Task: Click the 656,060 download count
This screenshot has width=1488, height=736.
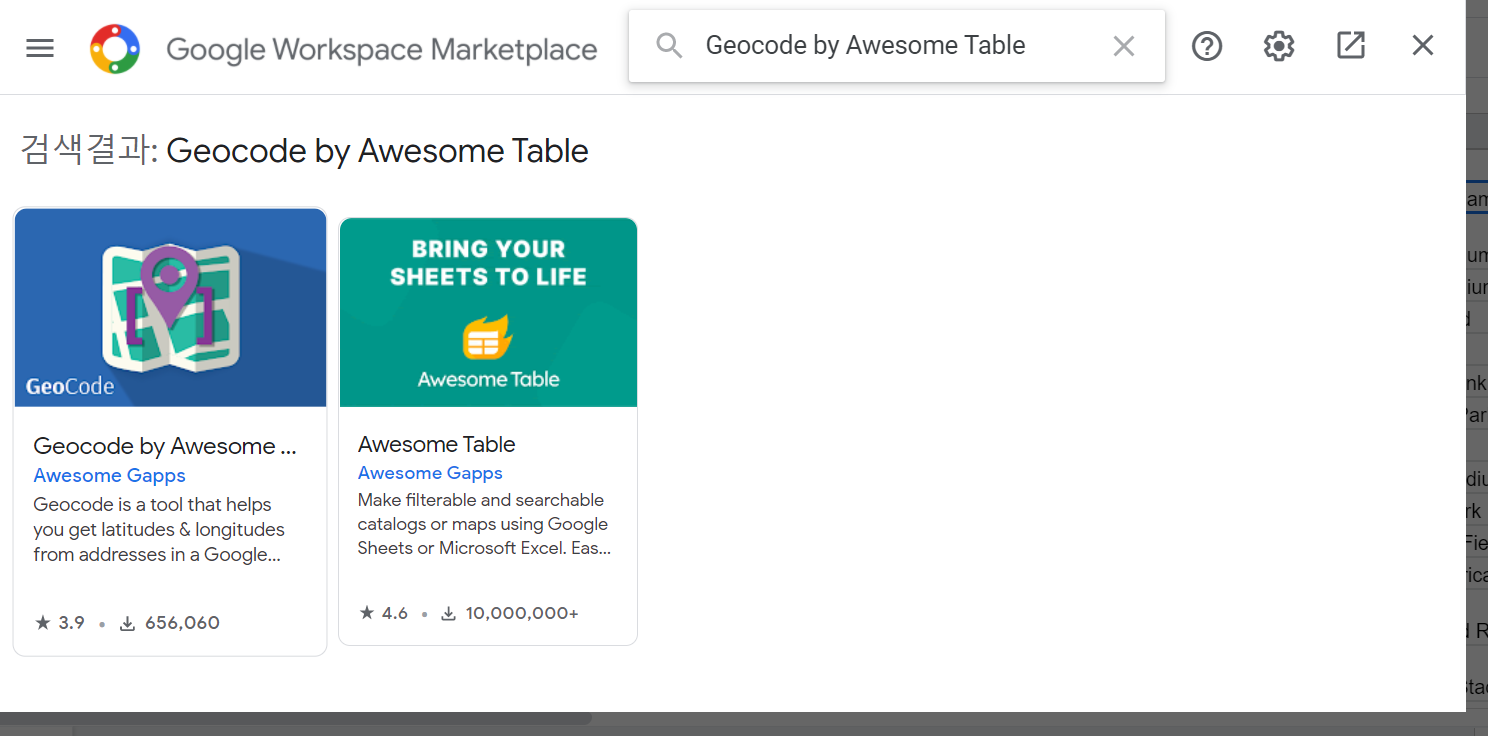Action: [170, 623]
